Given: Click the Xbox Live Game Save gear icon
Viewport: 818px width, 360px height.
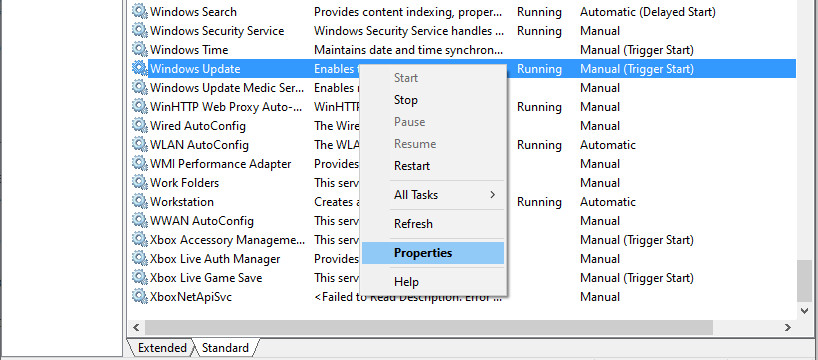Looking at the screenshot, I should pos(139,278).
